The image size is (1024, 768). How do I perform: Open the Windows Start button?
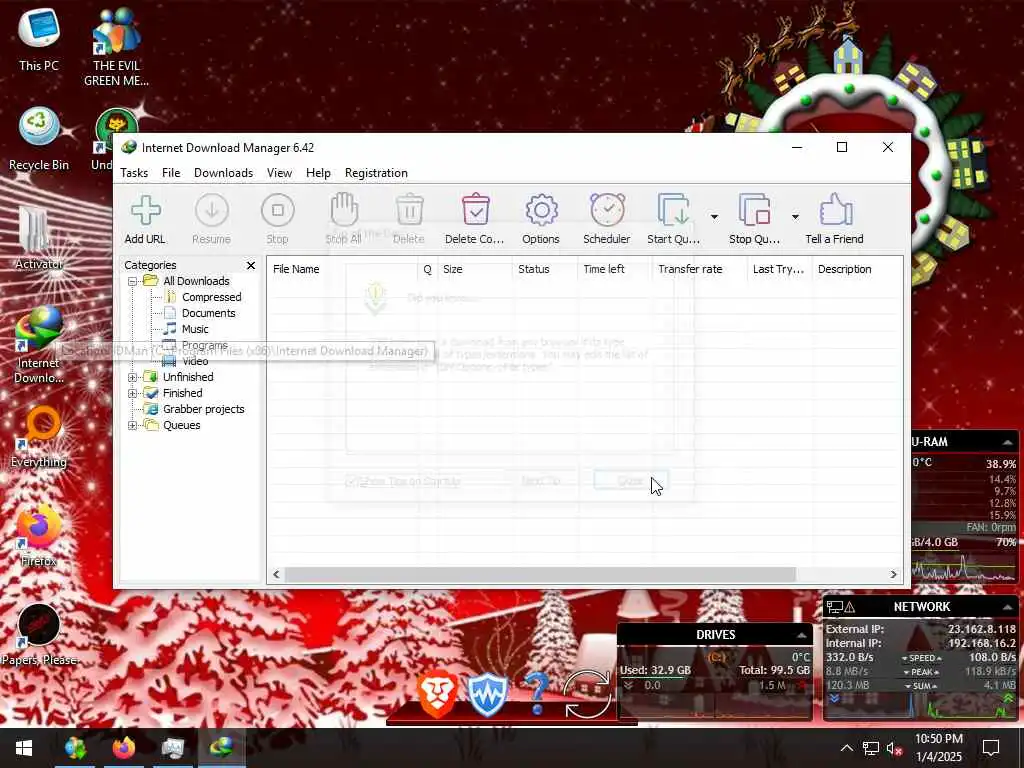(x=24, y=748)
